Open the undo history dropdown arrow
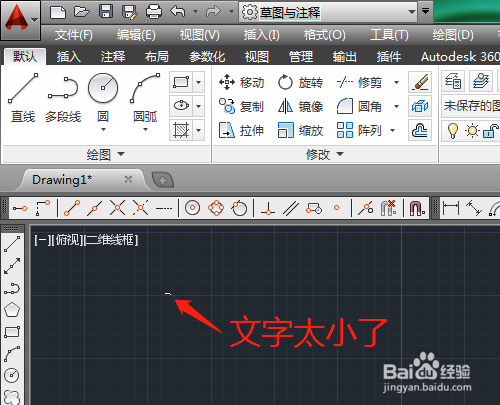The width and height of the screenshot is (500, 405). [196, 12]
